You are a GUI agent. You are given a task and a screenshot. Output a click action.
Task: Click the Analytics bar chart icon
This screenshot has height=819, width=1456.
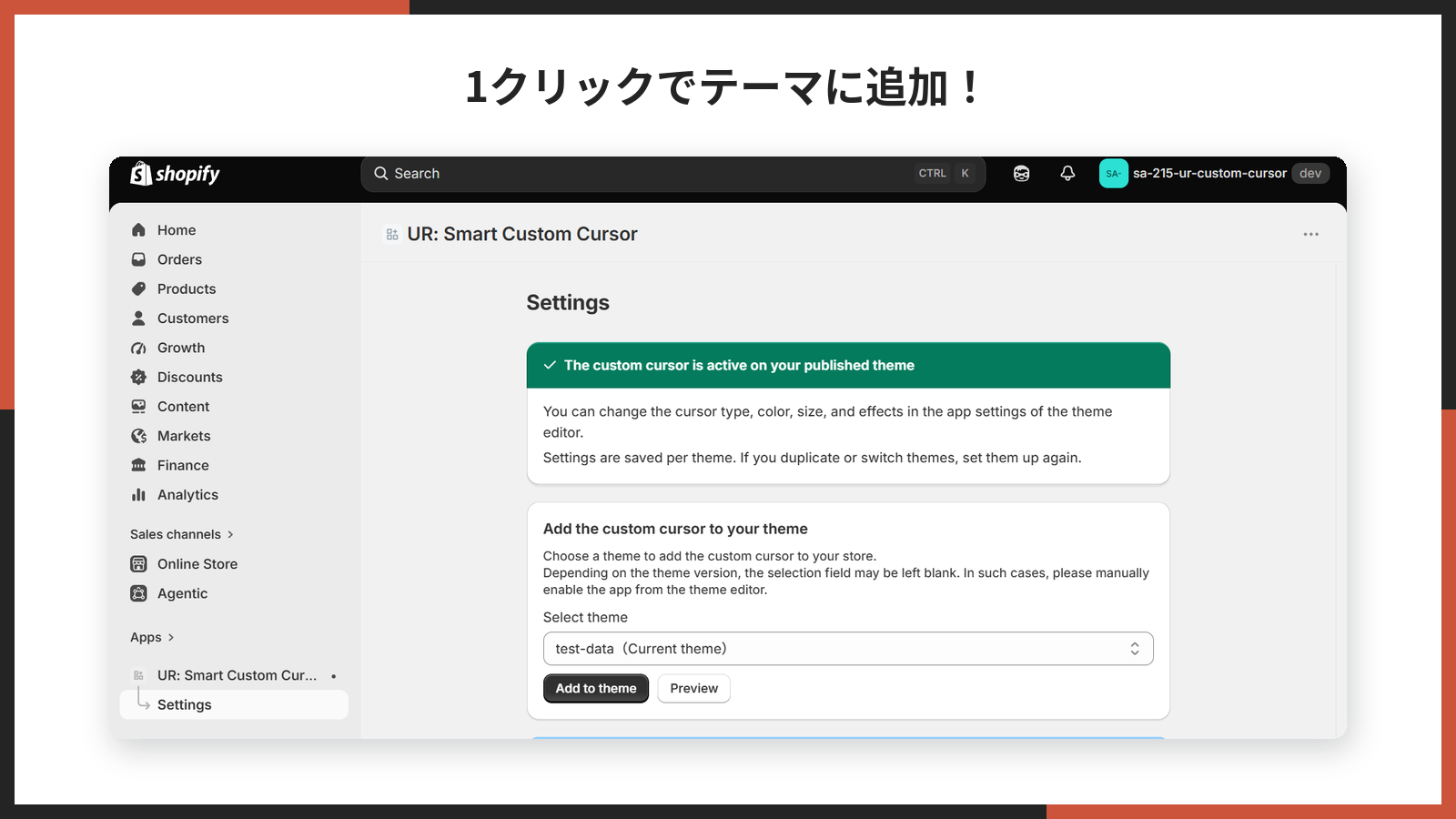tap(138, 495)
